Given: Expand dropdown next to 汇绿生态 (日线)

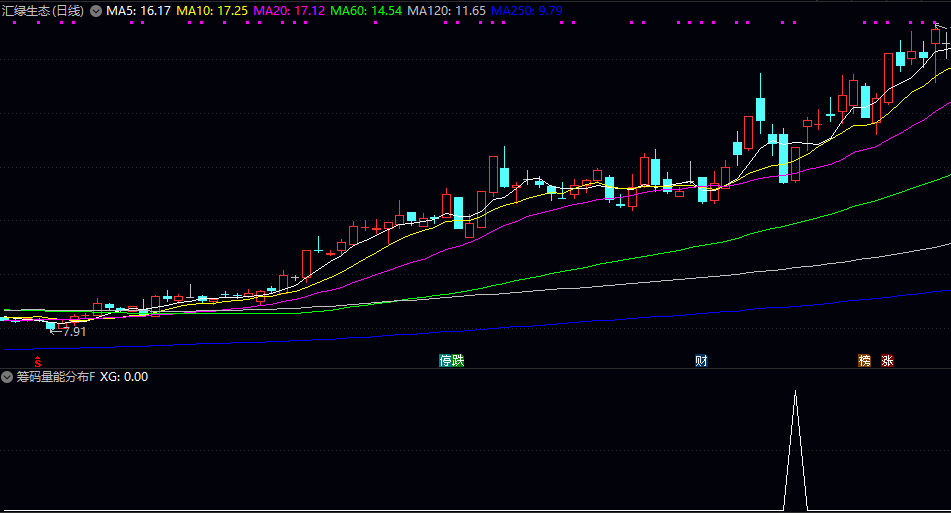Looking at the screenshot, I should tap(96, 11).
